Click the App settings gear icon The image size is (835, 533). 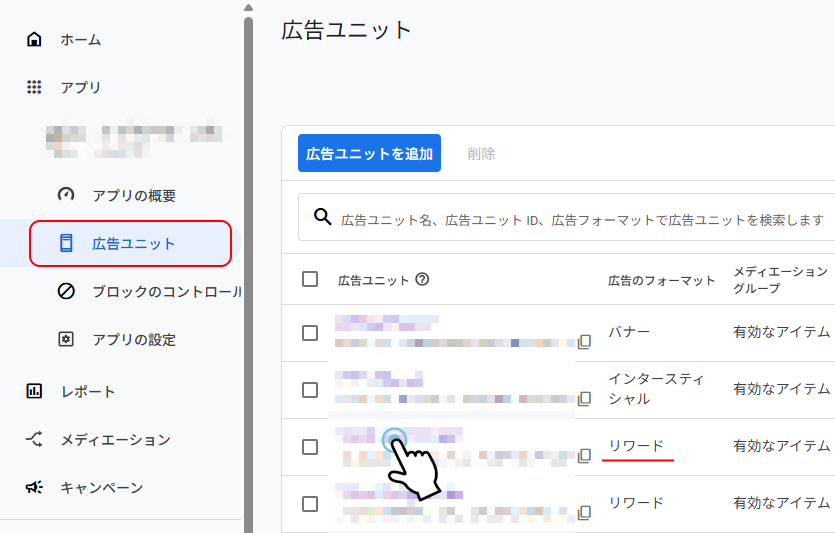pos(66,340)
